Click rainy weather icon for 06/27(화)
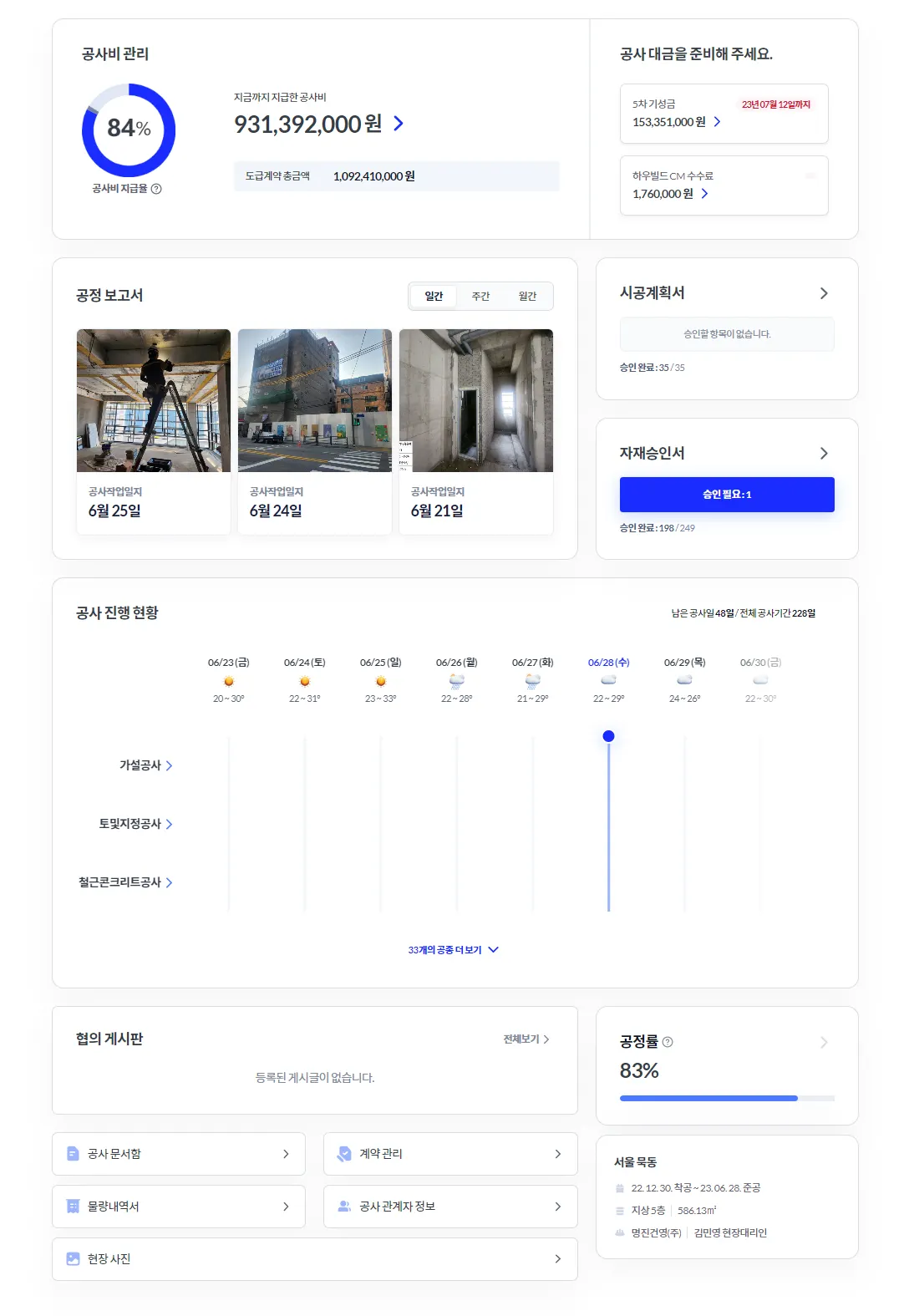The image size is (909, 1316). click(x=533, y=681)
